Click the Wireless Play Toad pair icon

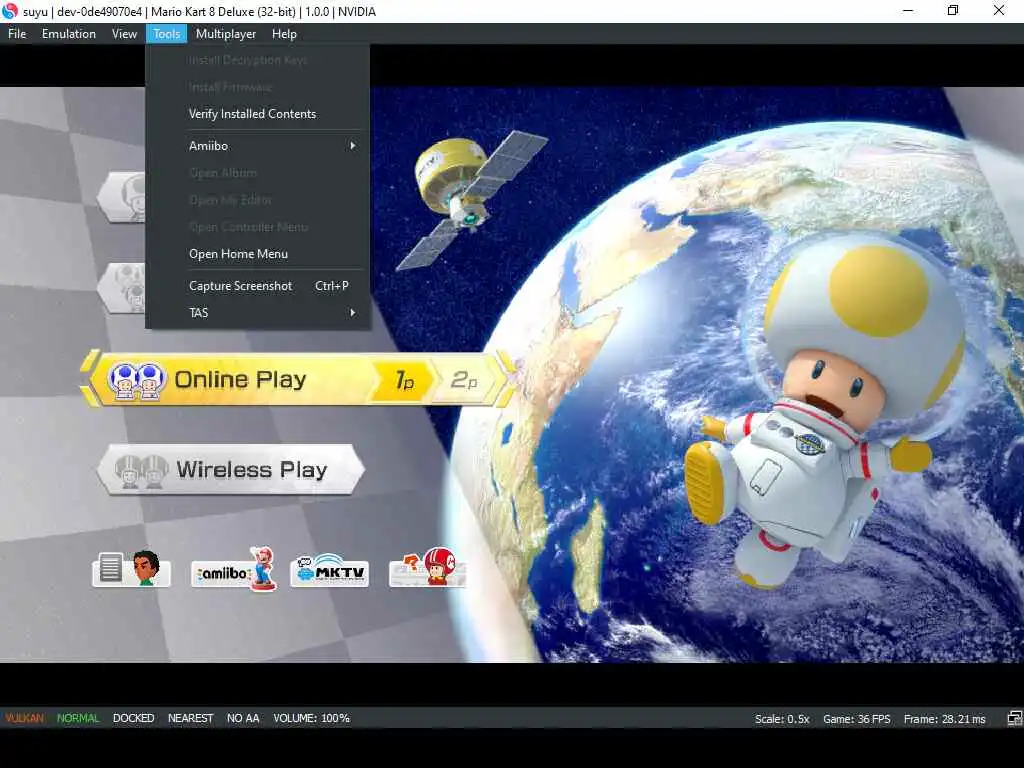[142, 472]
